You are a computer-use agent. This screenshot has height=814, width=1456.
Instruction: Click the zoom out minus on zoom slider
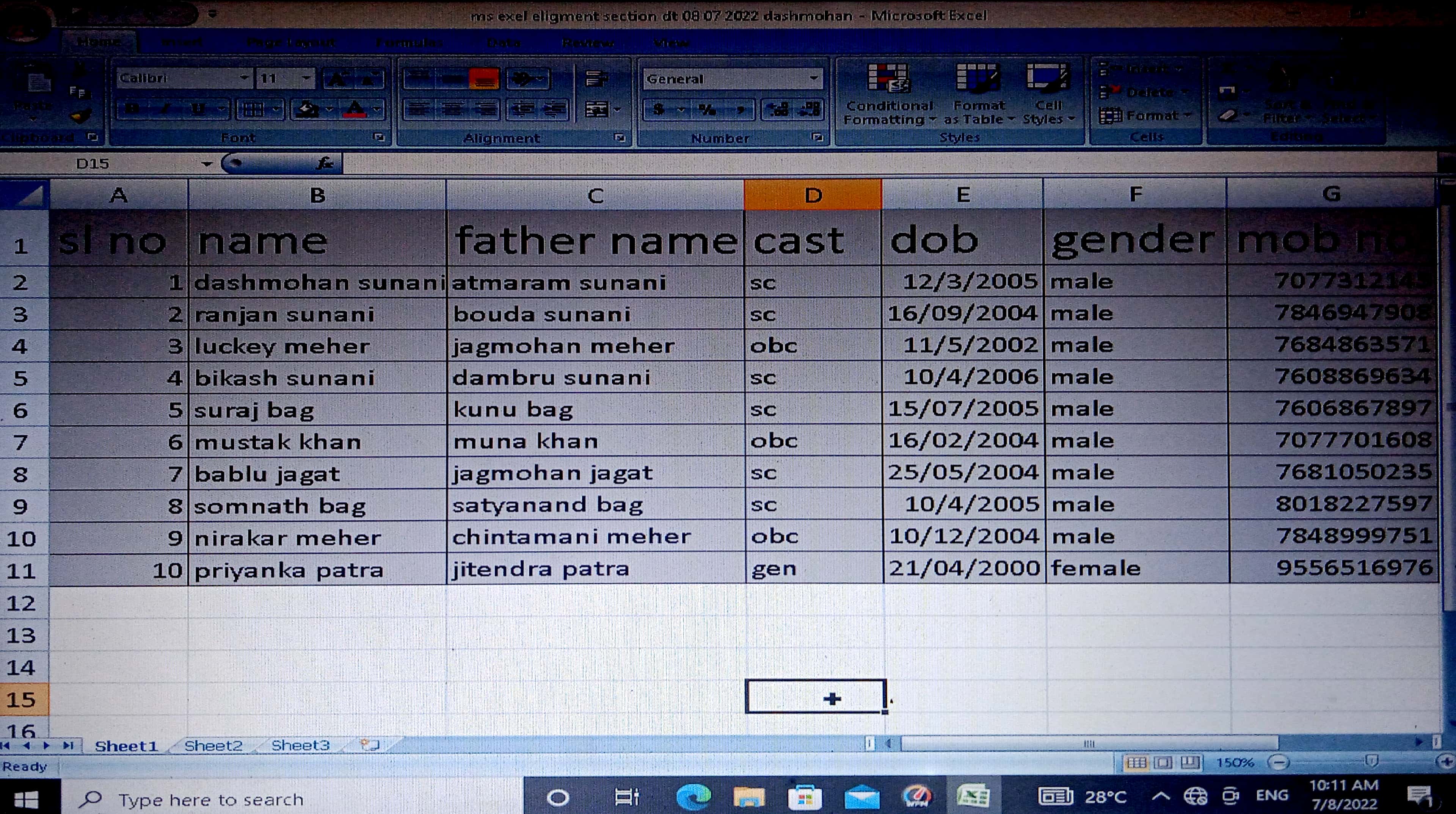1279,762
